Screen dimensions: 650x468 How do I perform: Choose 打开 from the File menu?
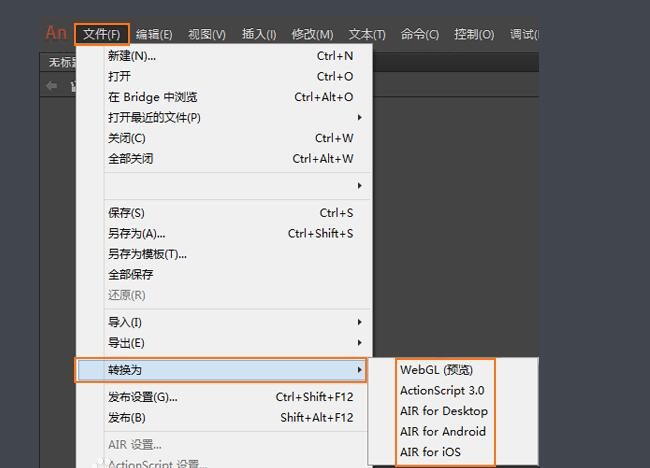pos(225,76)
